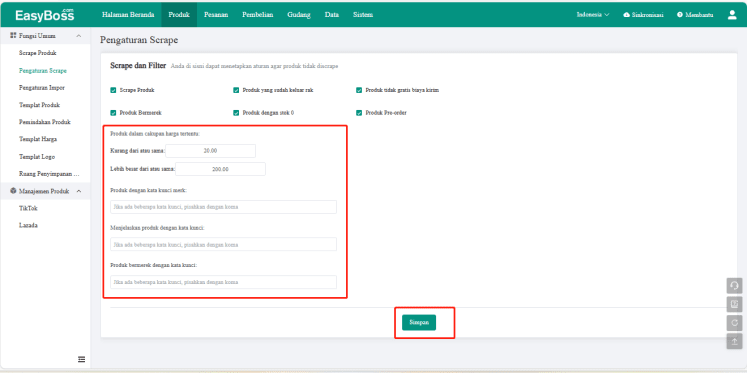The image size is (748, 373).
Task: Open Scrape Produk in sidebar
Action: tap(38, 53)
